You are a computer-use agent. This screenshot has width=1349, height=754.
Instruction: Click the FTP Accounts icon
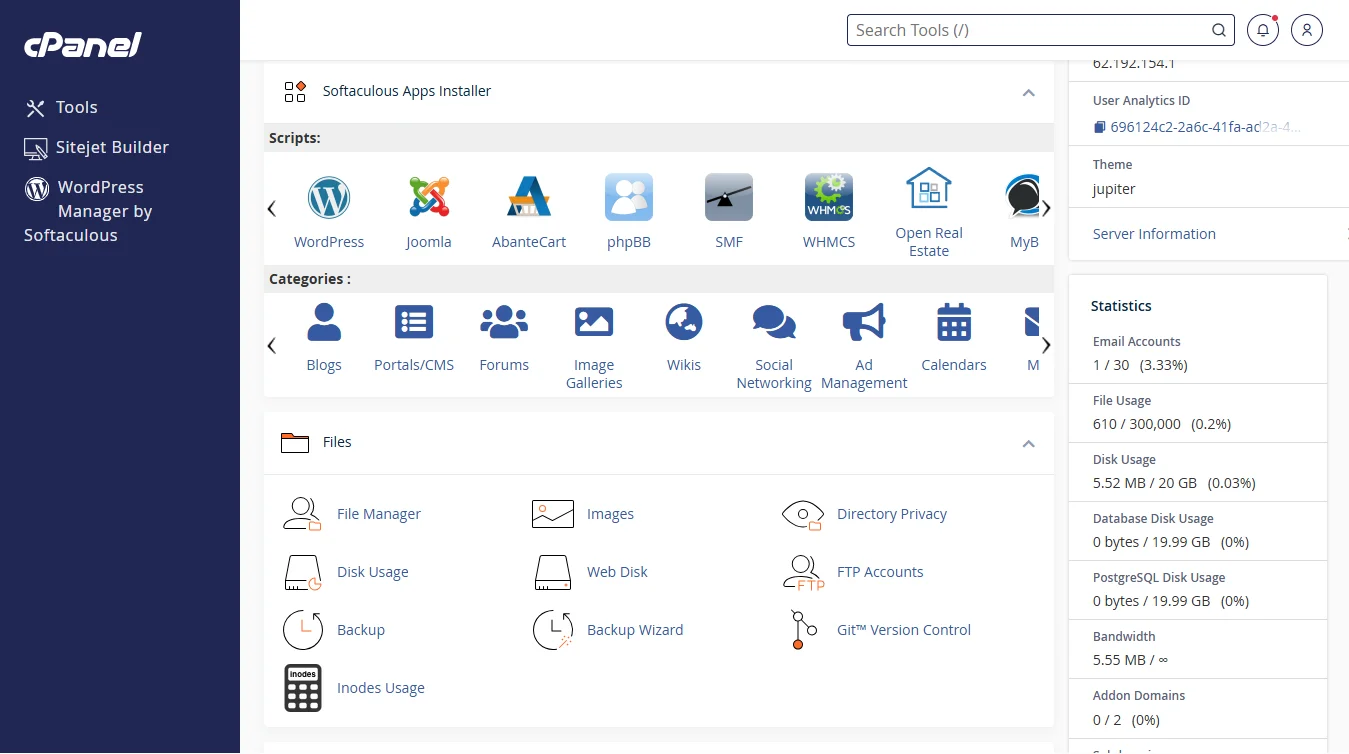click(x=803, y=572)
